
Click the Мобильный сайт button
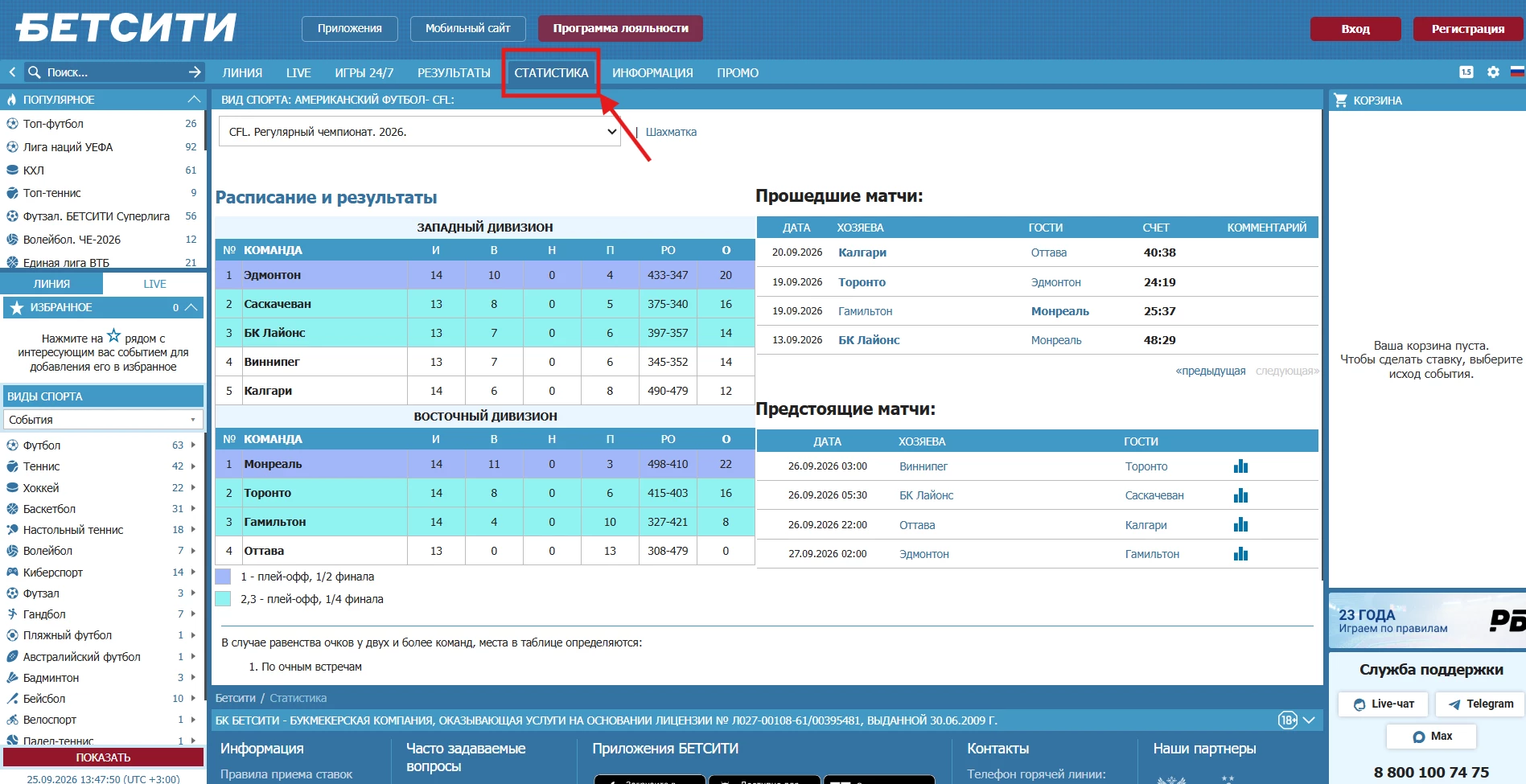(x=467, y=28)
